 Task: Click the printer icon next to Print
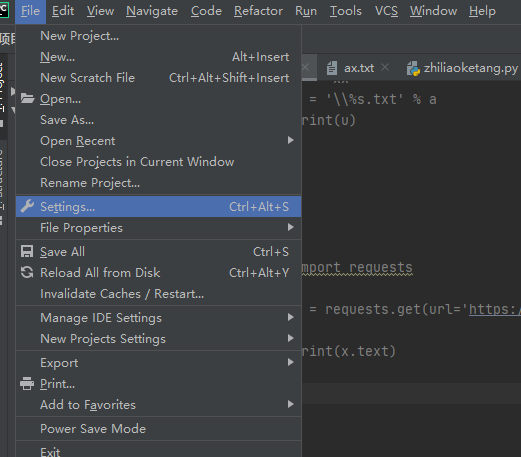pos(27,384)
